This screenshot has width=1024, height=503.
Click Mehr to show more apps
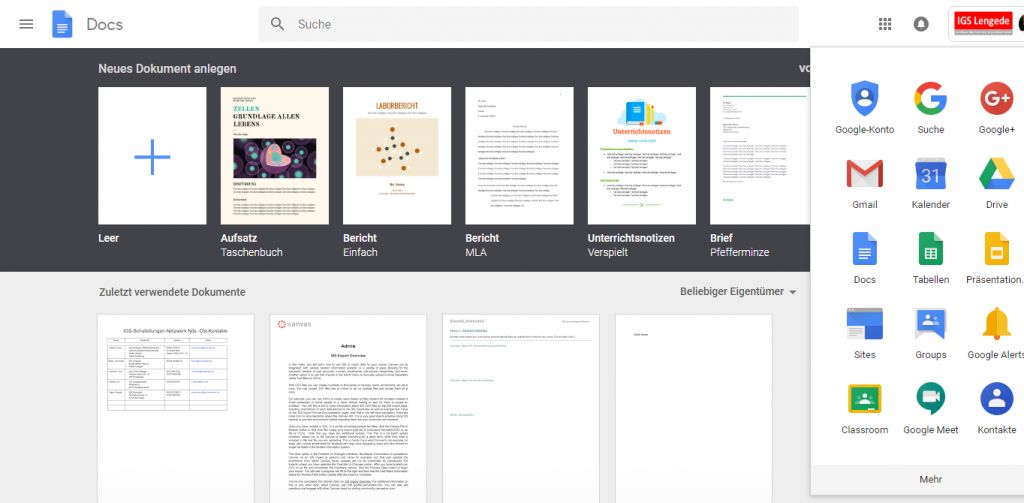[930, 480]
